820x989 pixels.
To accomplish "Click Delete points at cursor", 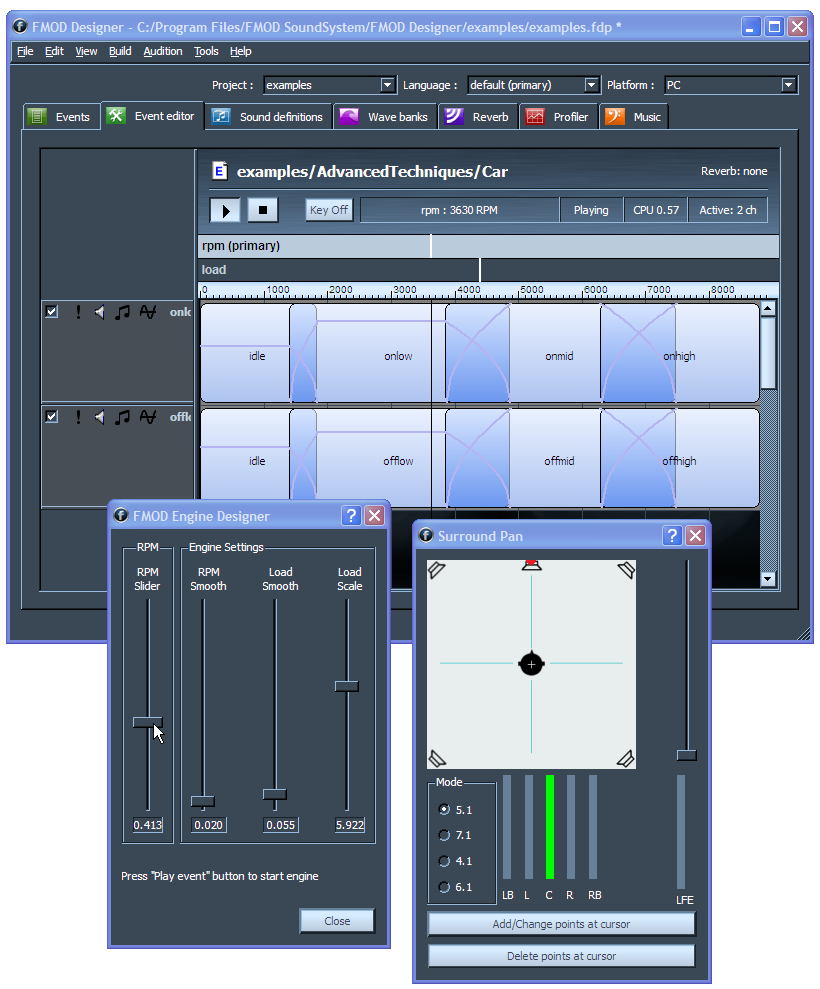I will pyautogui.click(x=561, y=956).
